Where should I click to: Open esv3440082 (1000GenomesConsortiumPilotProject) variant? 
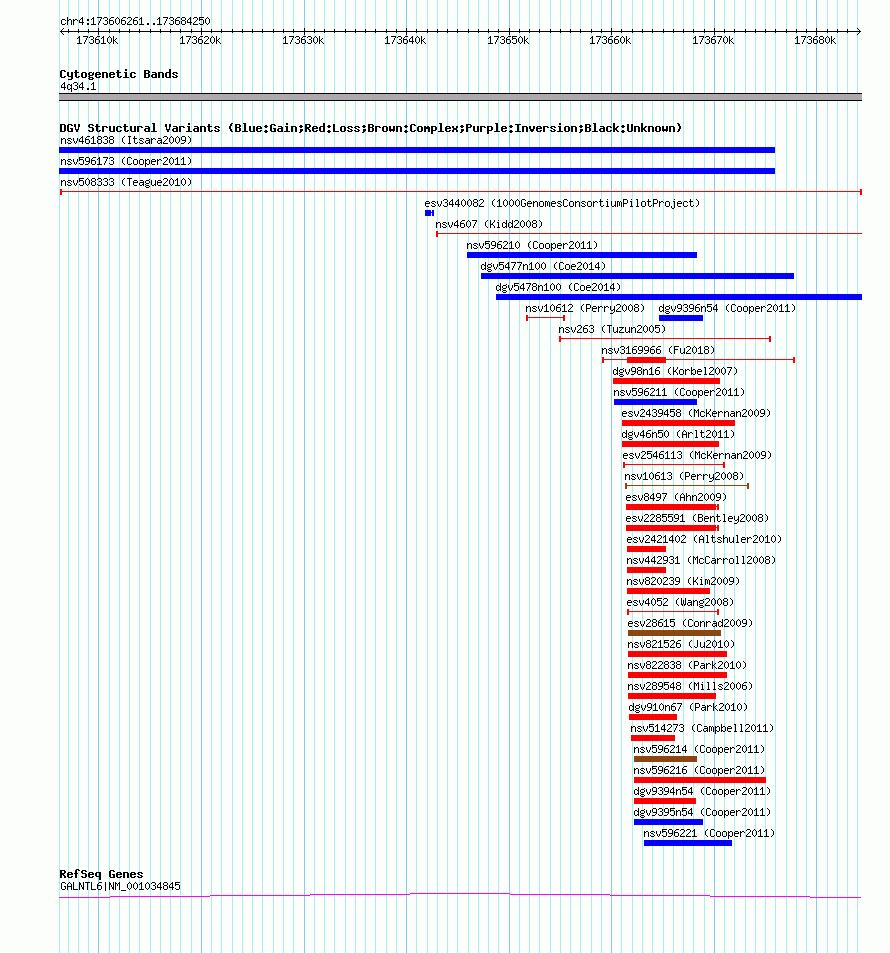click(562, 203)
